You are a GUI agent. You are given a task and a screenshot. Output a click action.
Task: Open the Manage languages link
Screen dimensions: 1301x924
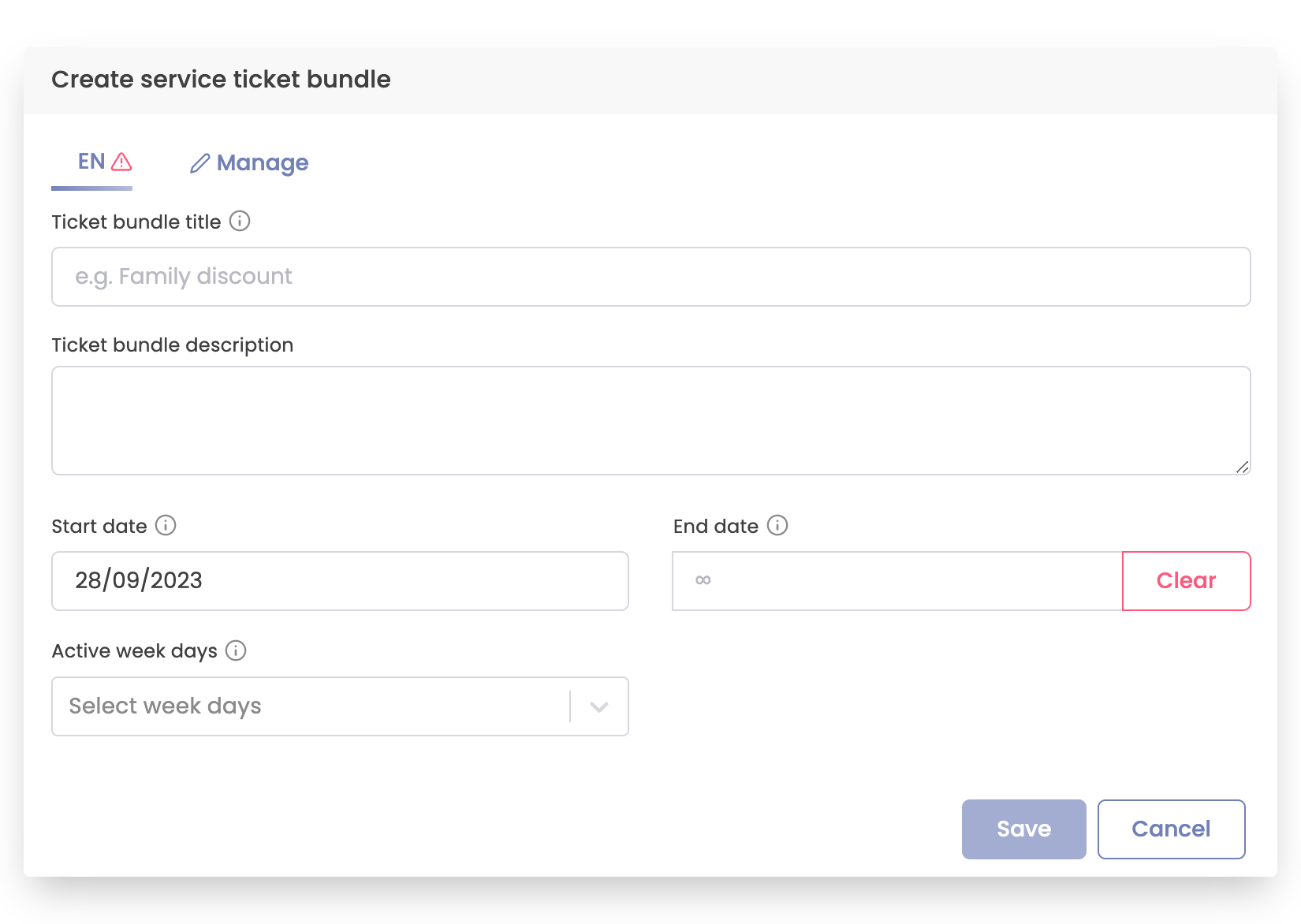(x=262, y=163)
